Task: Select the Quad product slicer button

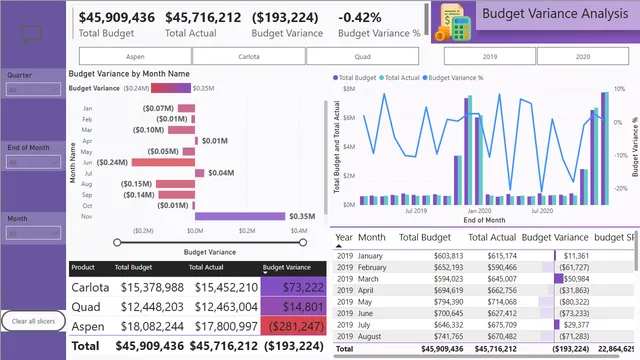Action: point(362,56)
